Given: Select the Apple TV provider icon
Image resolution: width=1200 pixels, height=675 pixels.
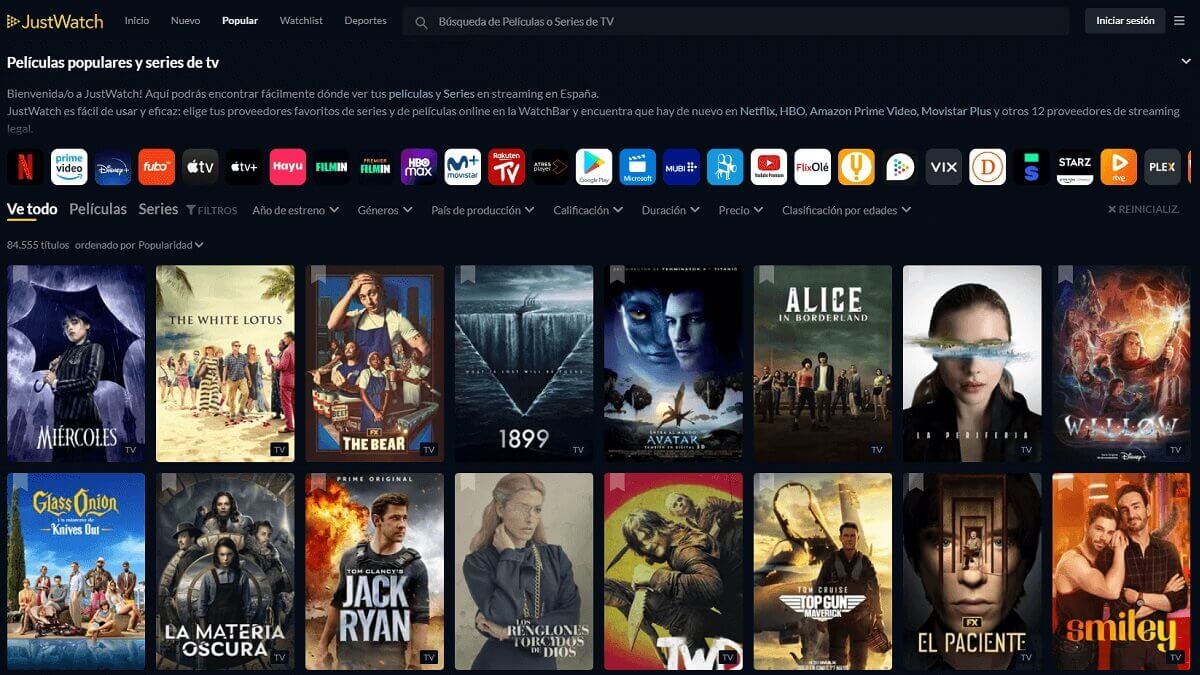Looking at the screenshot, I should pyautogui.click(x=200, y=167).
